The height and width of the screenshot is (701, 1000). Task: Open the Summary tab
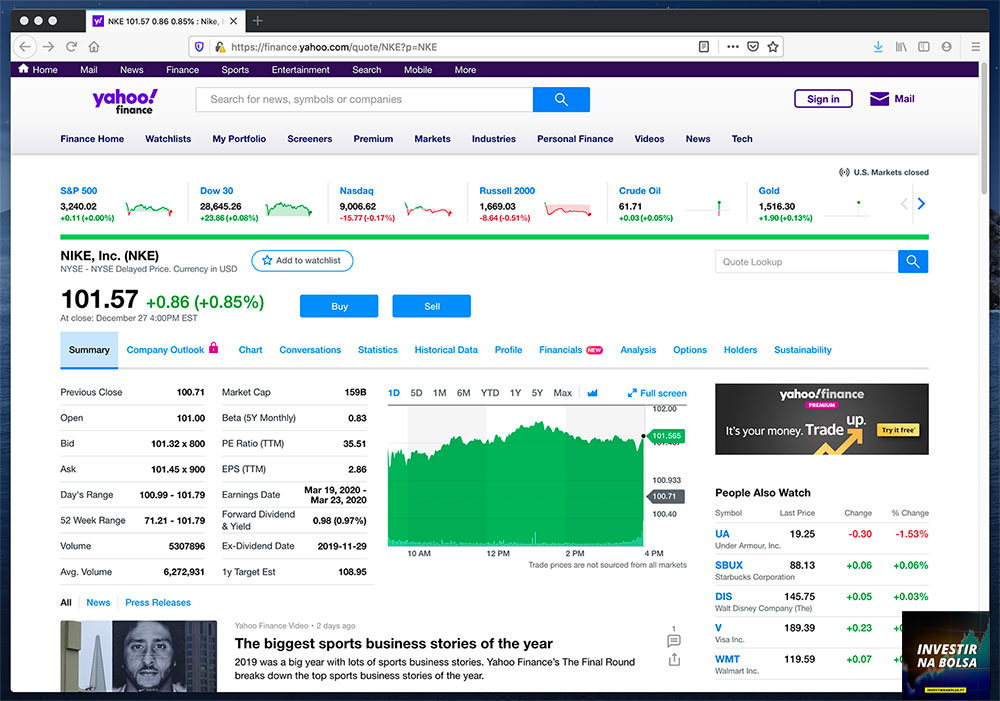89,350
